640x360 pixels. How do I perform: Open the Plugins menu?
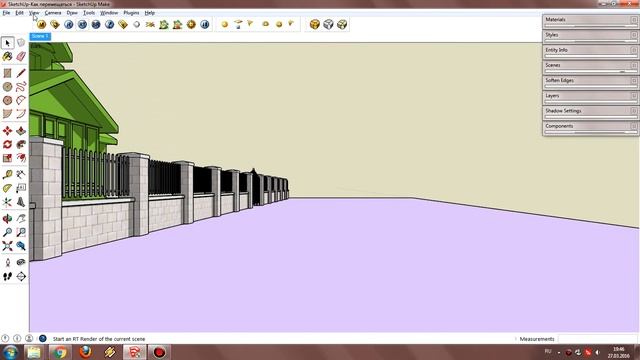coord(131,13)
